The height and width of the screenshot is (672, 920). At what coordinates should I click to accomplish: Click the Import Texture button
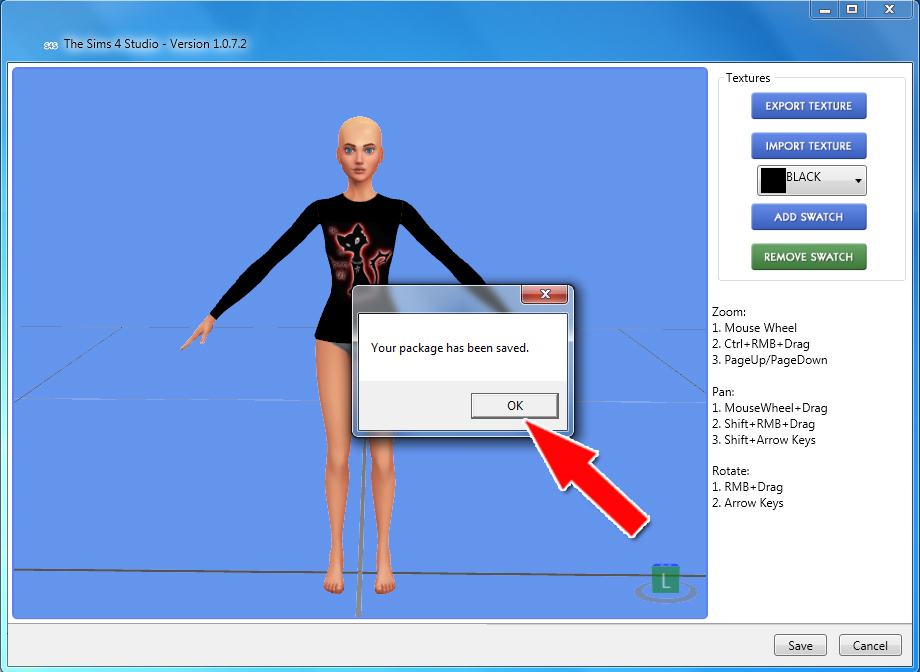pyautogui.click(x=809, y=146)
